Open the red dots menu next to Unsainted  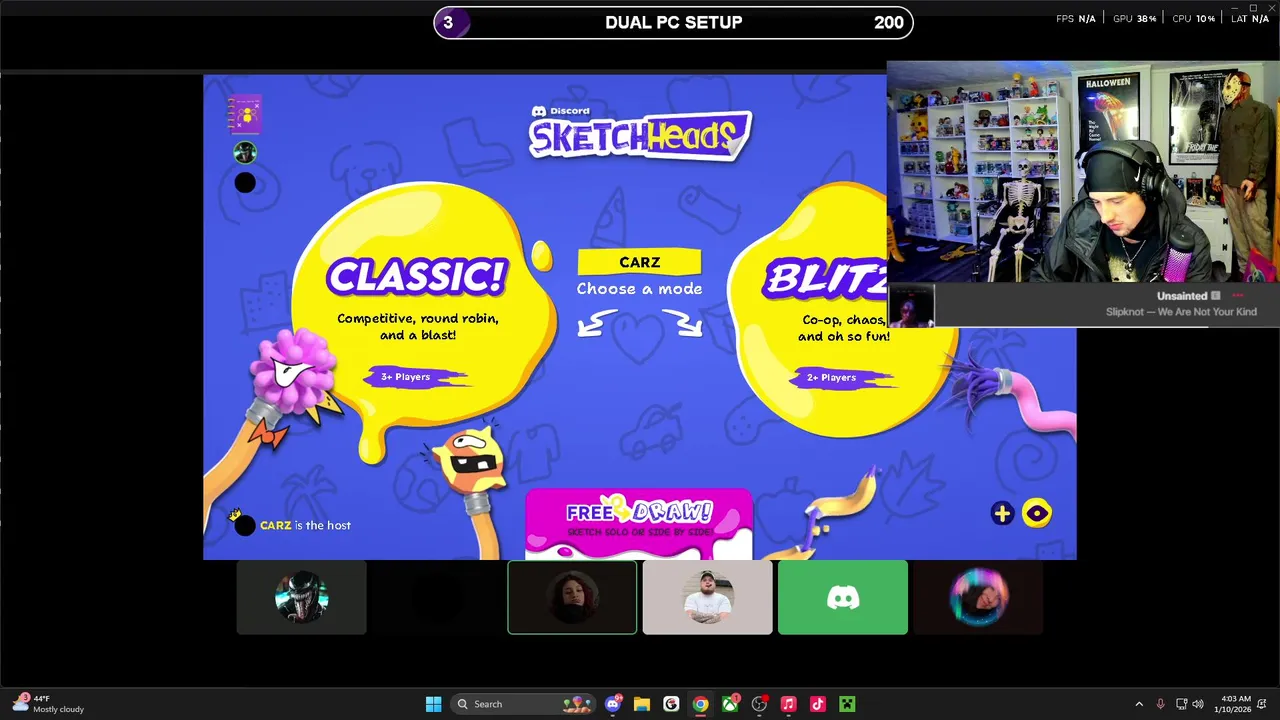pyautogui.click(x=1238, y=296)
